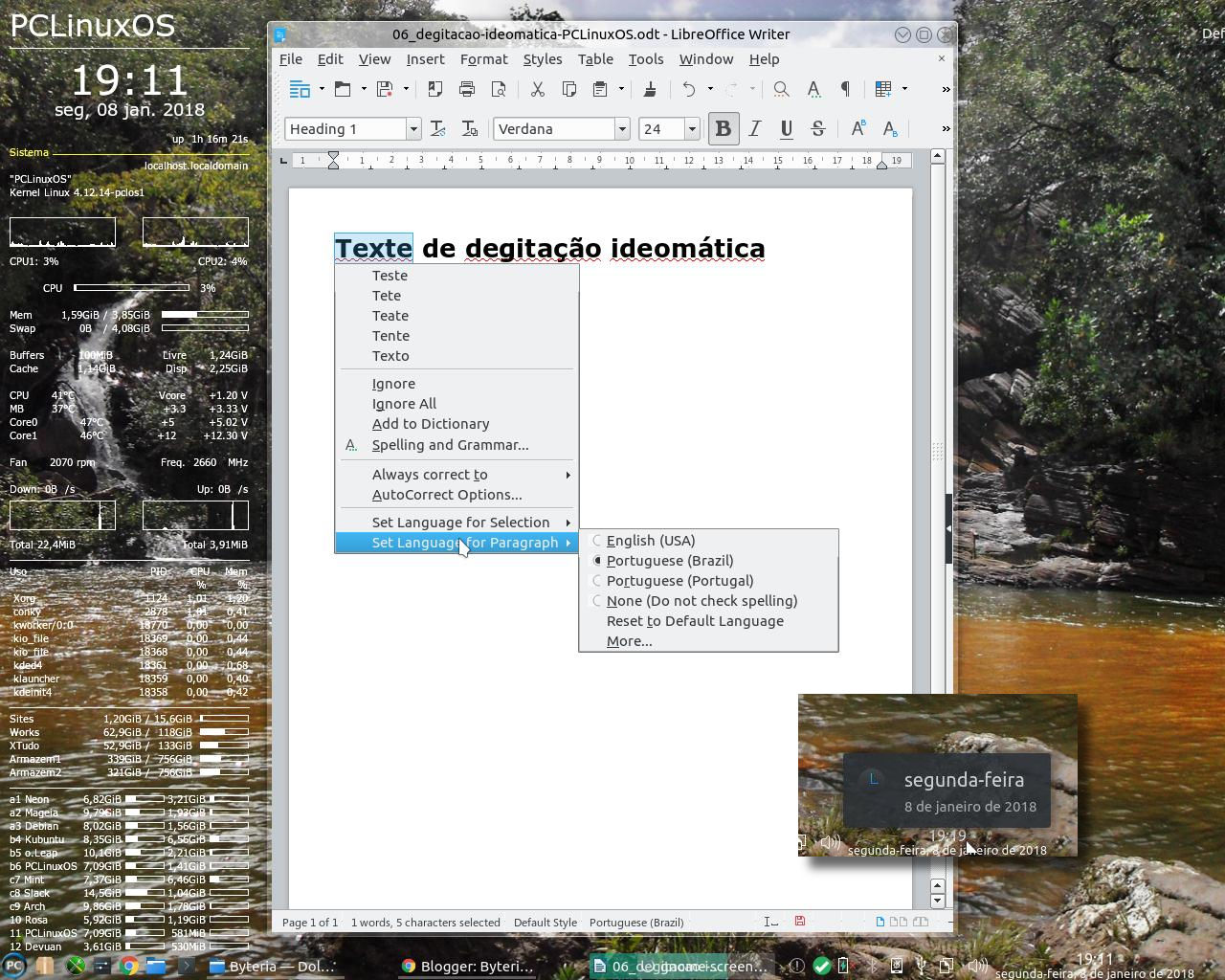Viewport: 1225px width, 980px height.
Task: Click the document modified save indicator in status bar
Action: tap(800, 922)
